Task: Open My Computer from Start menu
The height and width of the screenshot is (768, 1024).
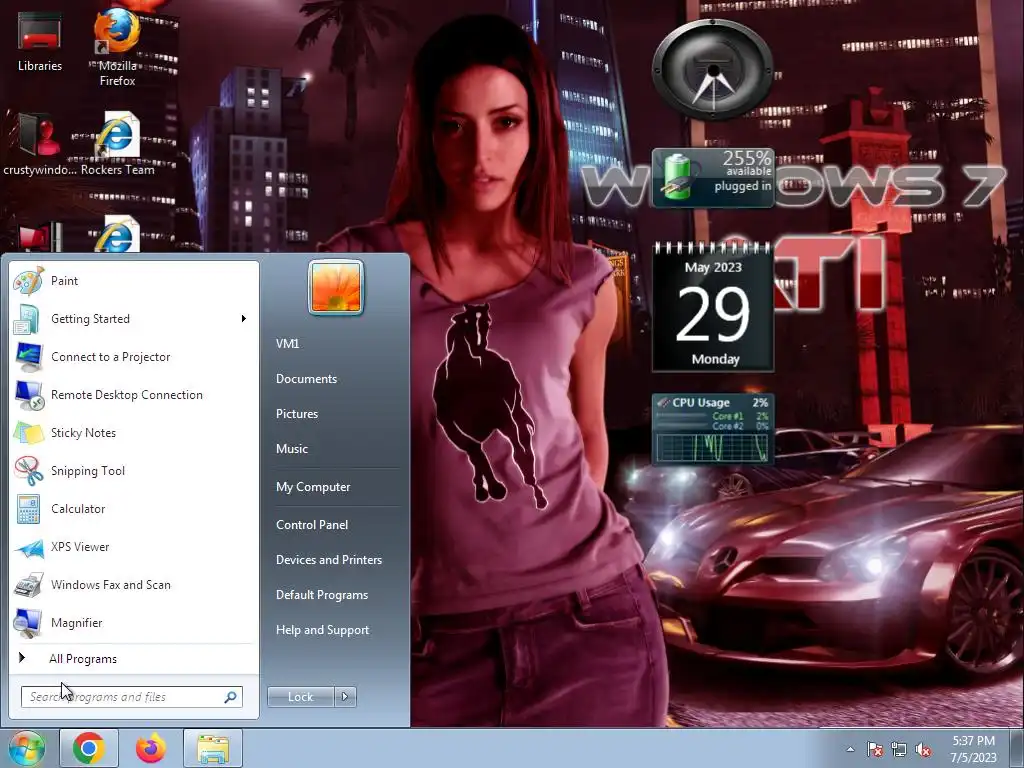Action: point(313,487)
